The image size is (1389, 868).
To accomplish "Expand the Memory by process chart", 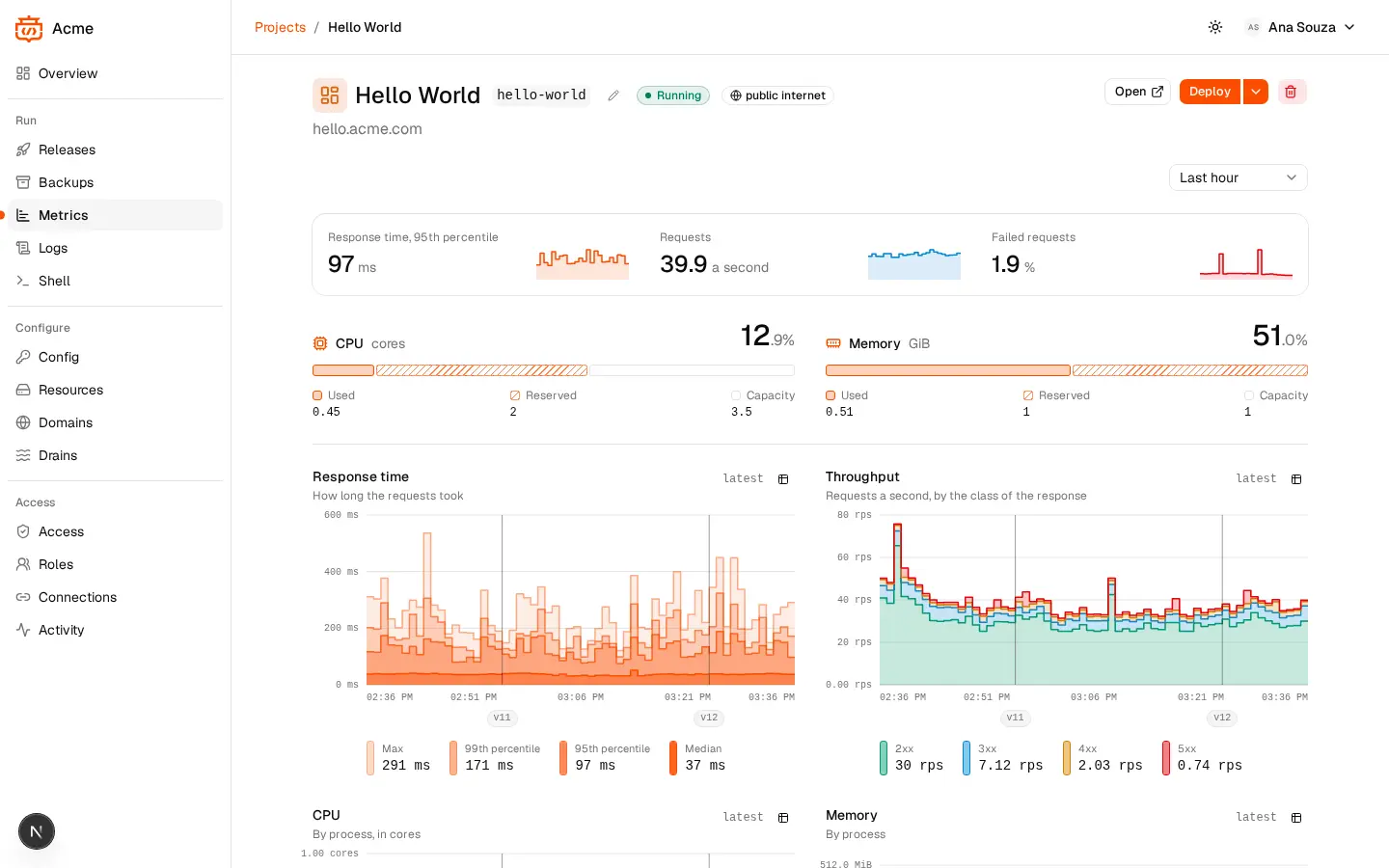I will [x=1296, y=817].
